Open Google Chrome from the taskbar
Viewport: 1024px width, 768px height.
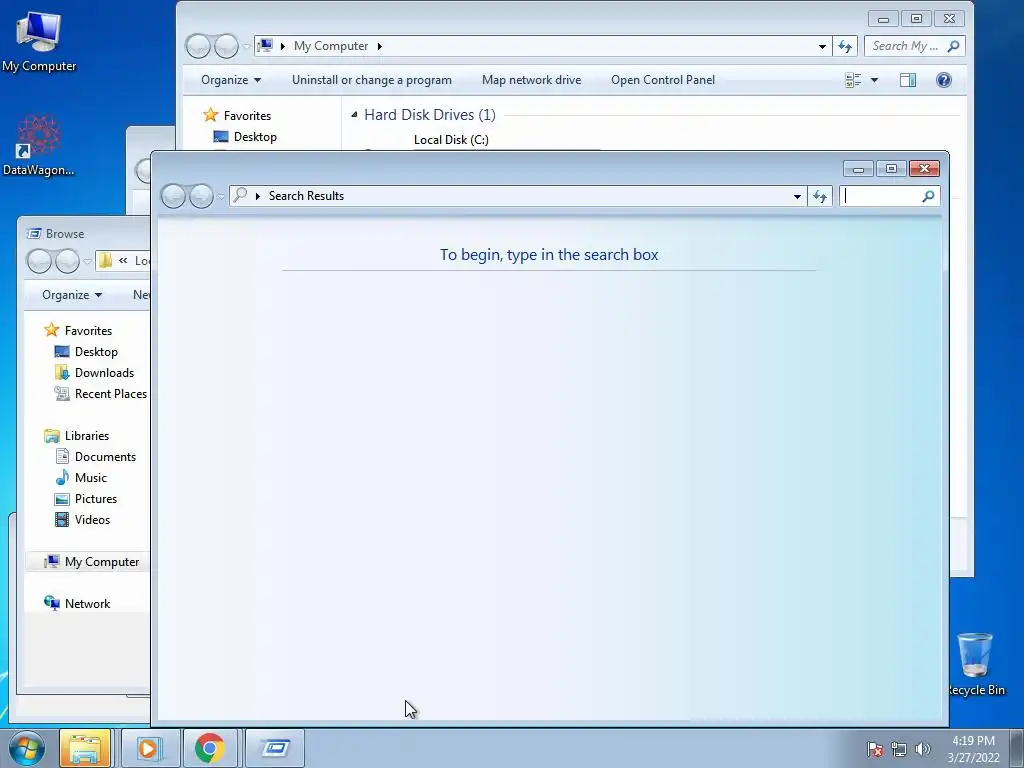(210, 748)
